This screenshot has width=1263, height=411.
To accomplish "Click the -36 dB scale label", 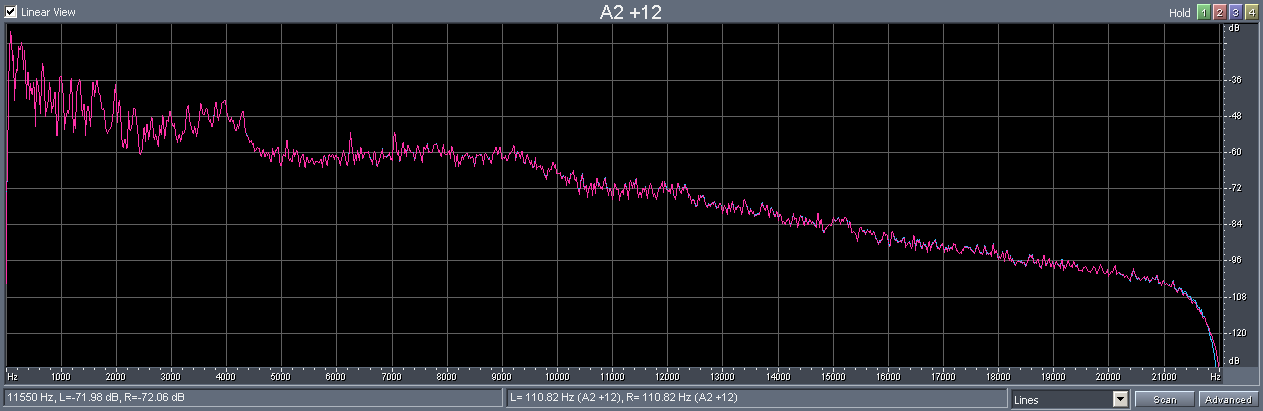I will pos(1234,80).
